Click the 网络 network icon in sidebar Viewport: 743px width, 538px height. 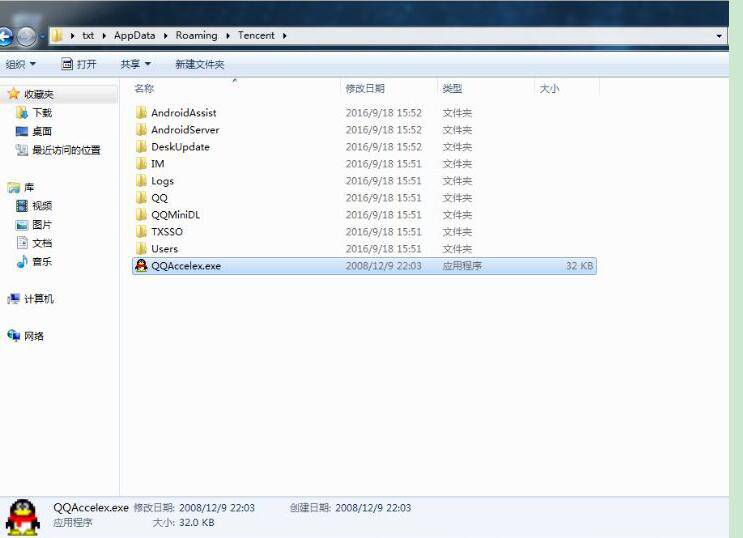(x=14, y=336)
